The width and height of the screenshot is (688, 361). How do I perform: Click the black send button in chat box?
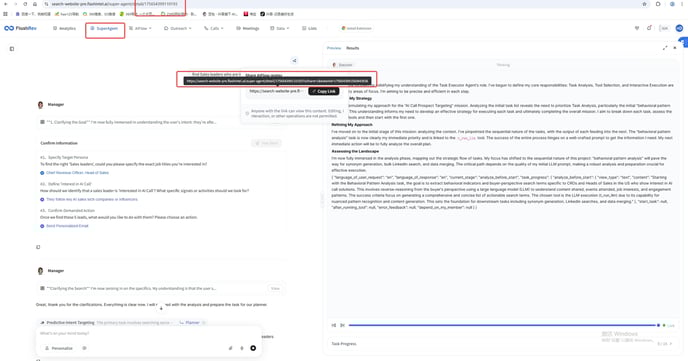point(253,348)
